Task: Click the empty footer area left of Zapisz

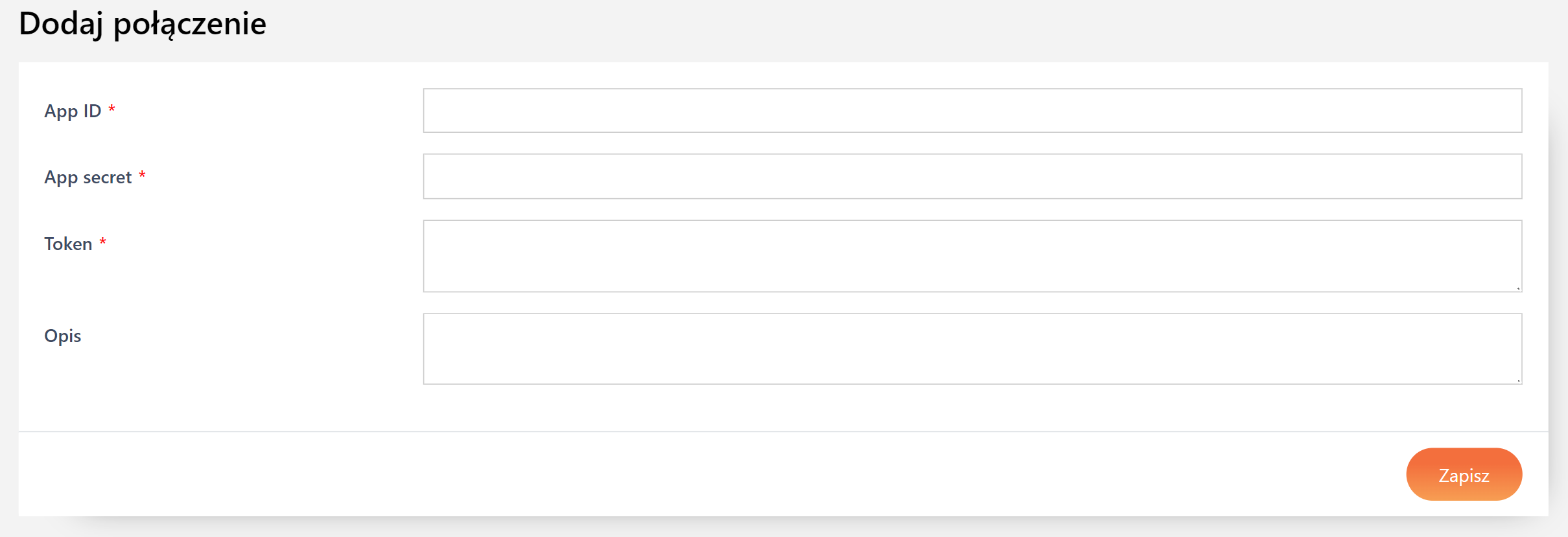Action: 713,474
